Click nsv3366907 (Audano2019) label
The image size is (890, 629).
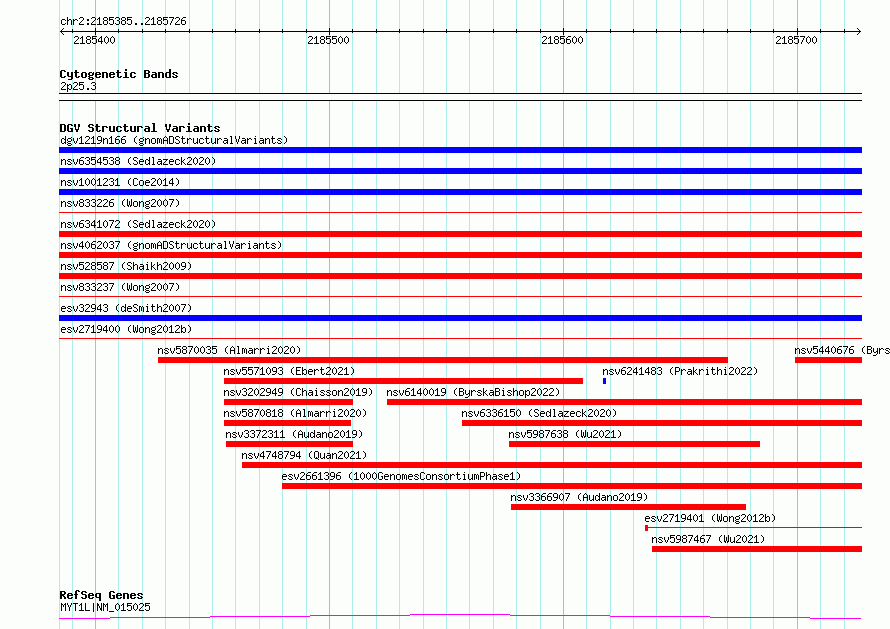[x=579, y=497]
